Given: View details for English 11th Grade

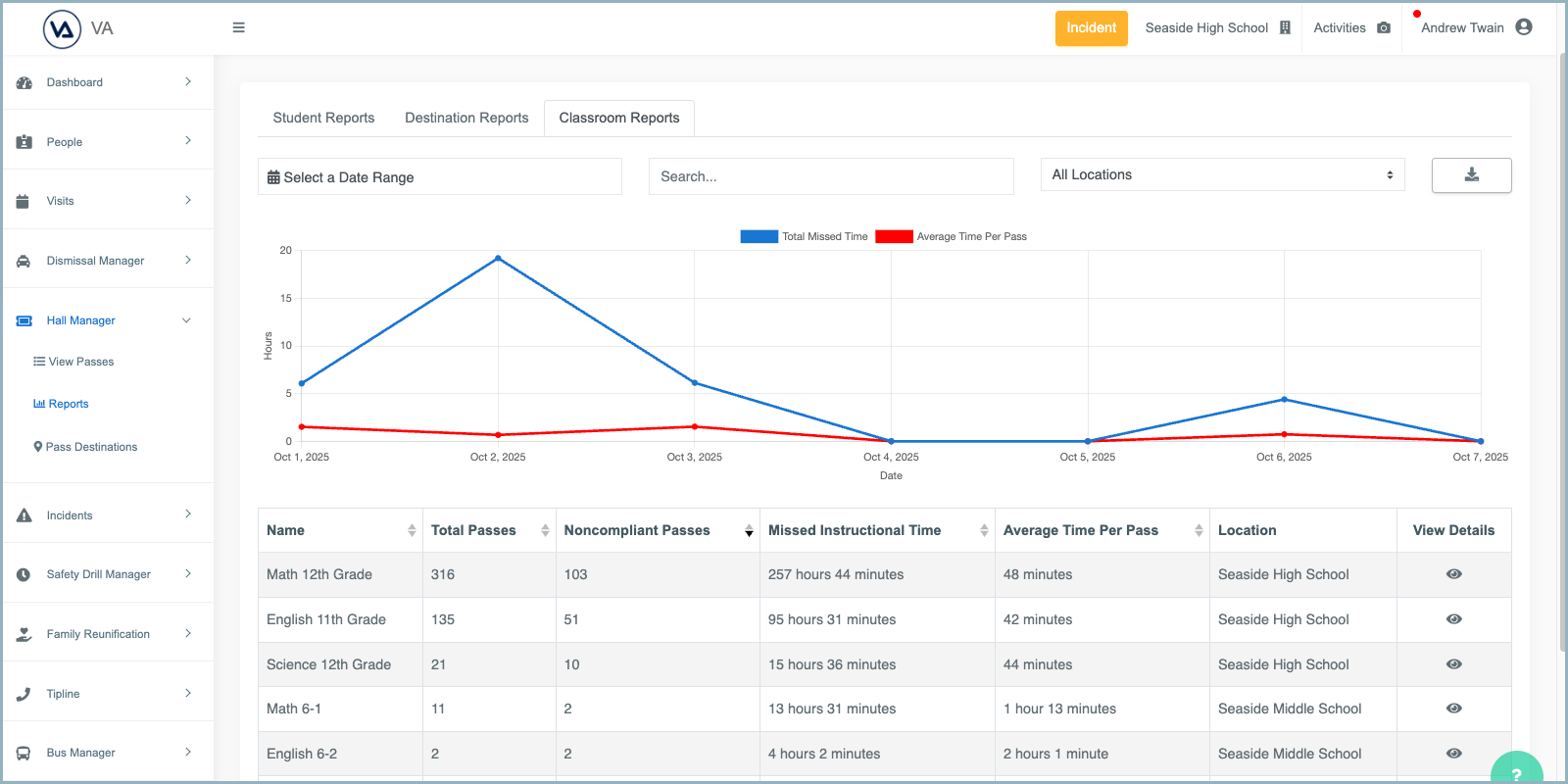Looking at the screenshot, I should coord(1454,619).
